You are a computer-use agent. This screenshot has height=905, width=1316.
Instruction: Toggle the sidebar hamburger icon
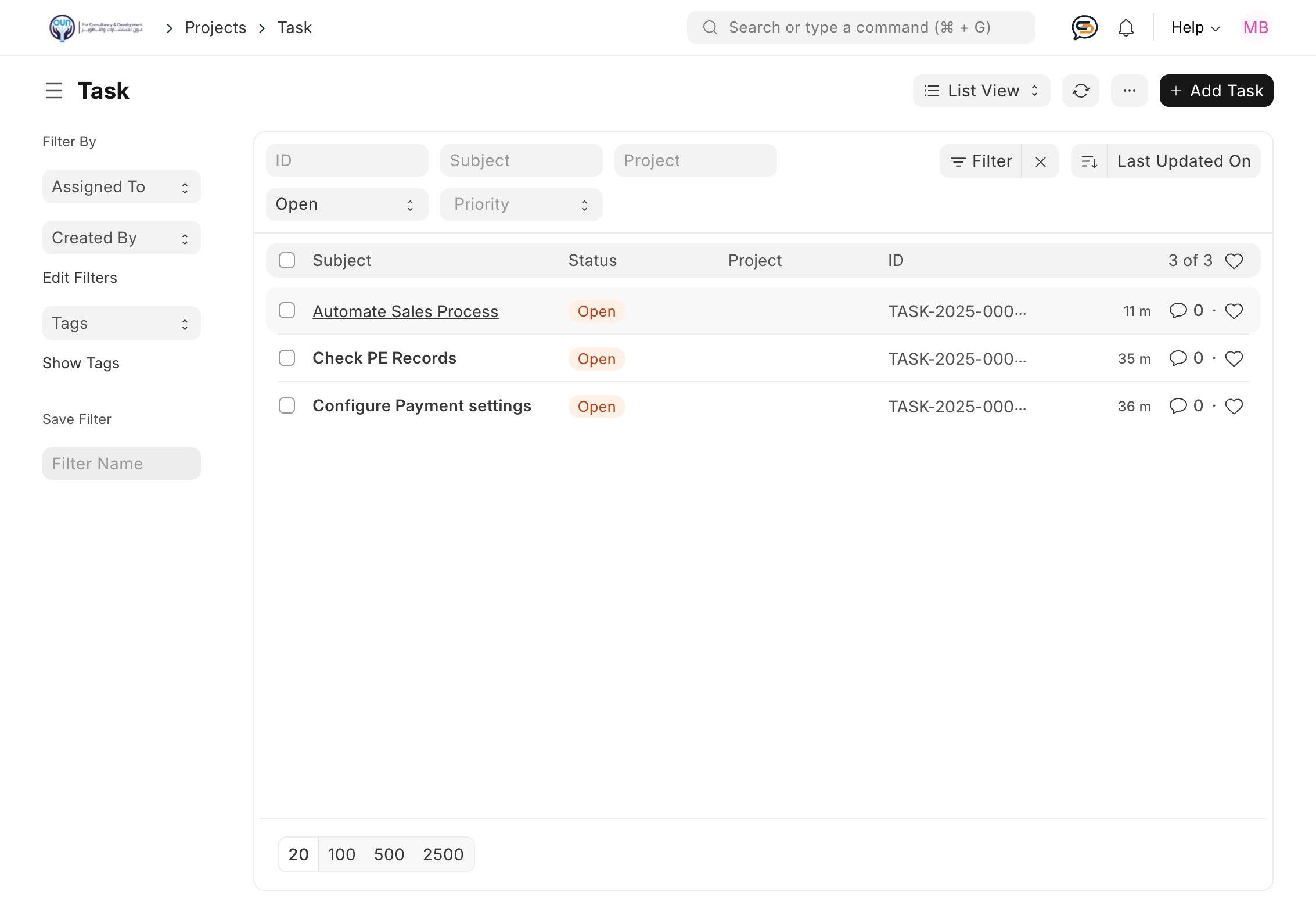pyautogui.click(x=54, y=91)
